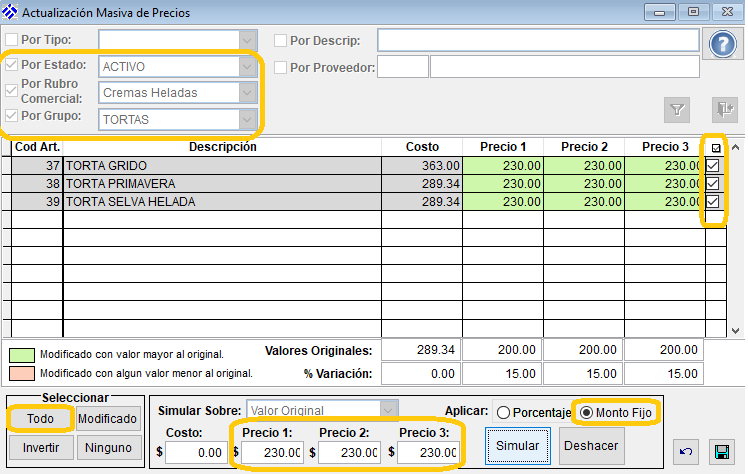Select the Porcentaje radio option
The image size is (748, 474).
[x=504, y=412]
